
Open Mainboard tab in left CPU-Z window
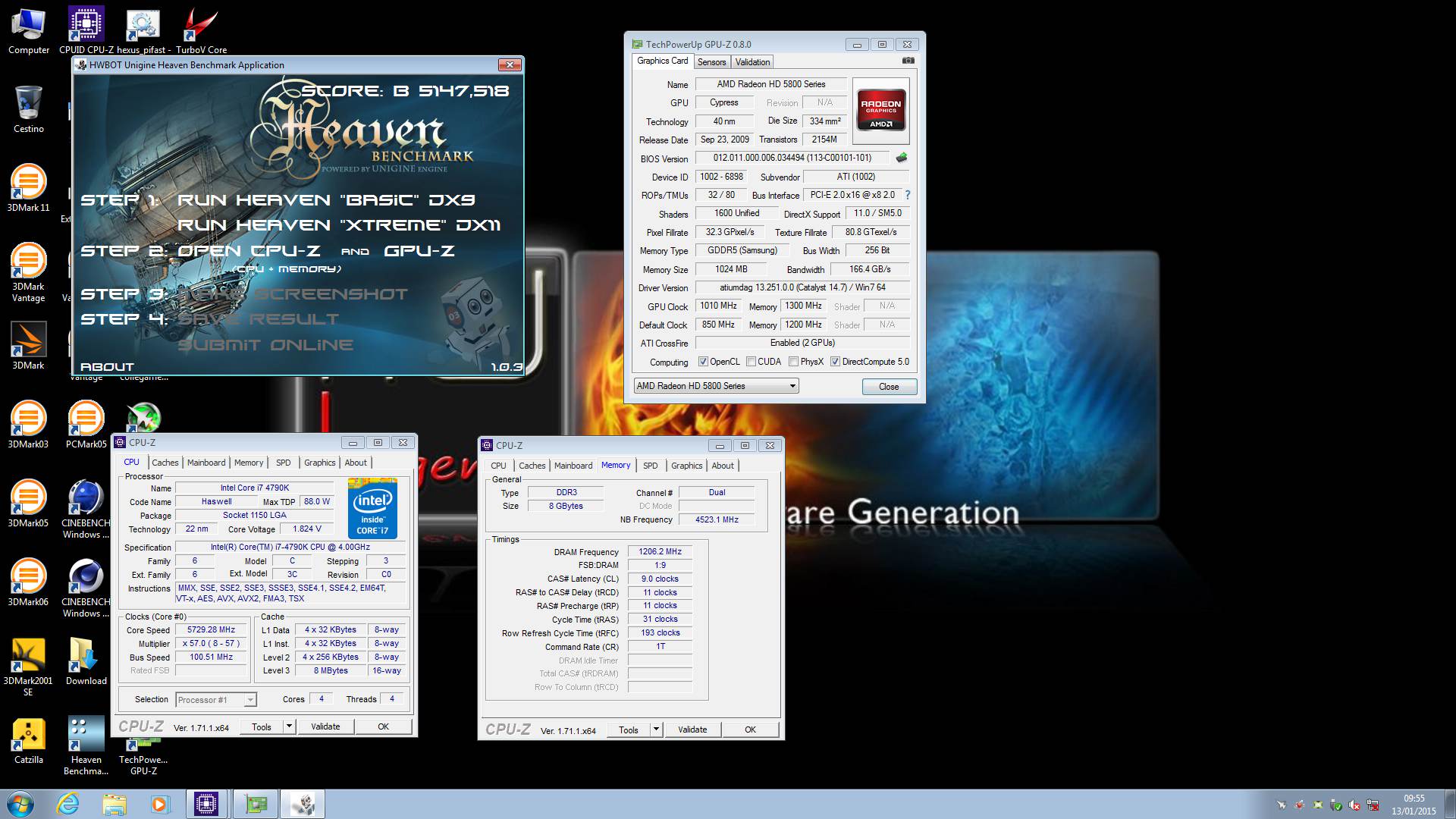pyautogui.click(x=206, y=463)
